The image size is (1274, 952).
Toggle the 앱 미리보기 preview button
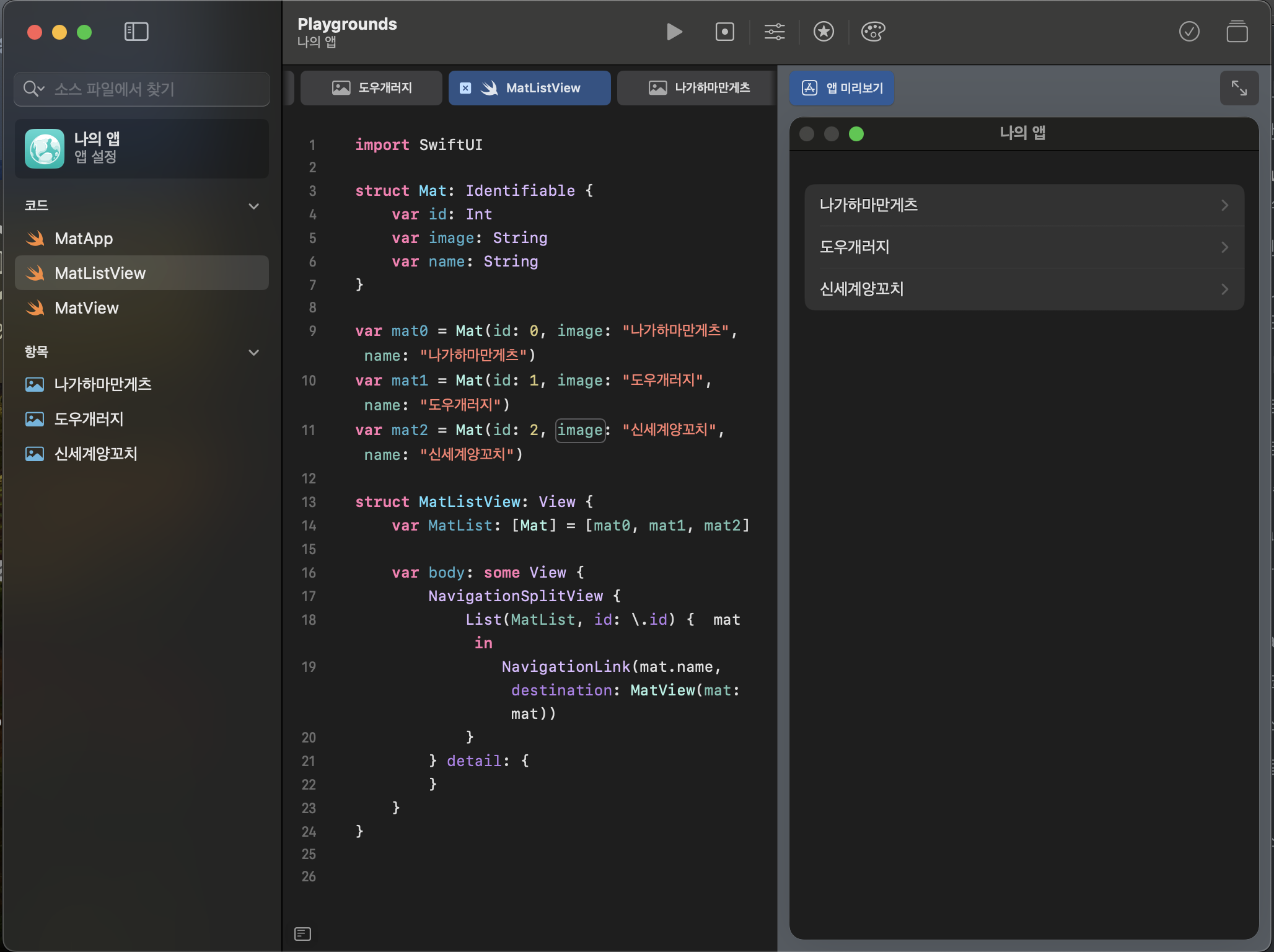coord(841,88)
